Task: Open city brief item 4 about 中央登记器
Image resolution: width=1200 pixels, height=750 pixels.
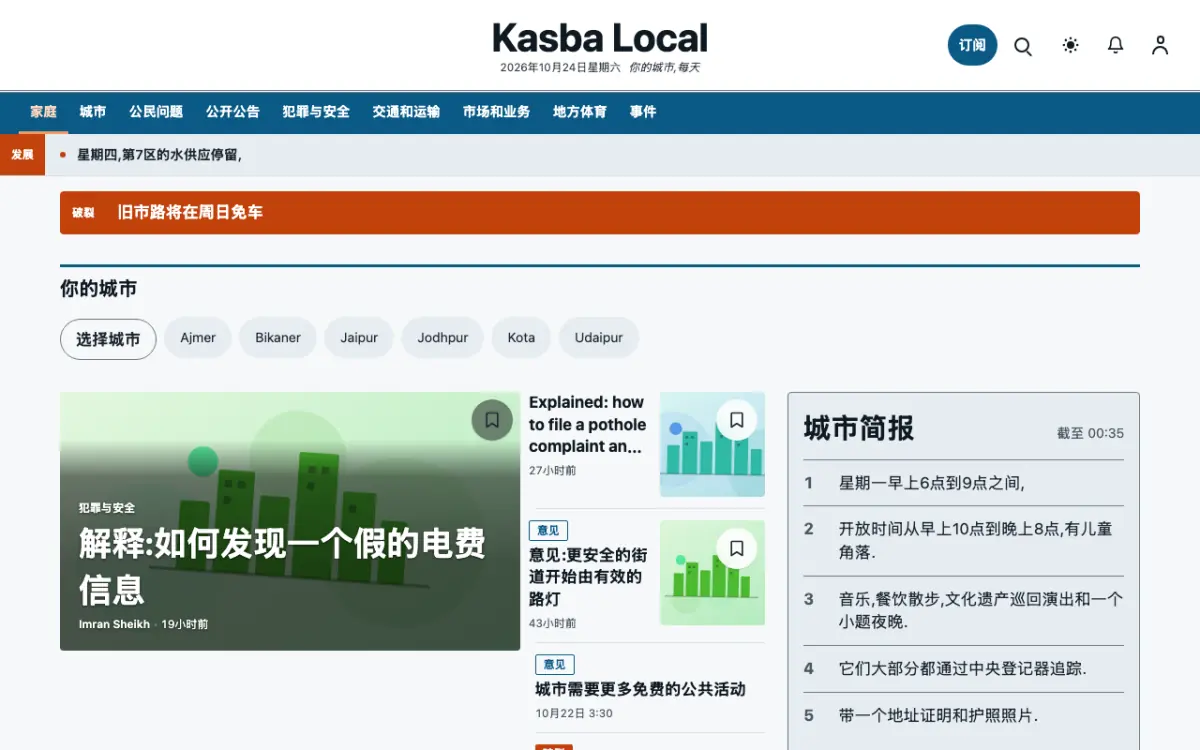Action: (x=964, y=669)
